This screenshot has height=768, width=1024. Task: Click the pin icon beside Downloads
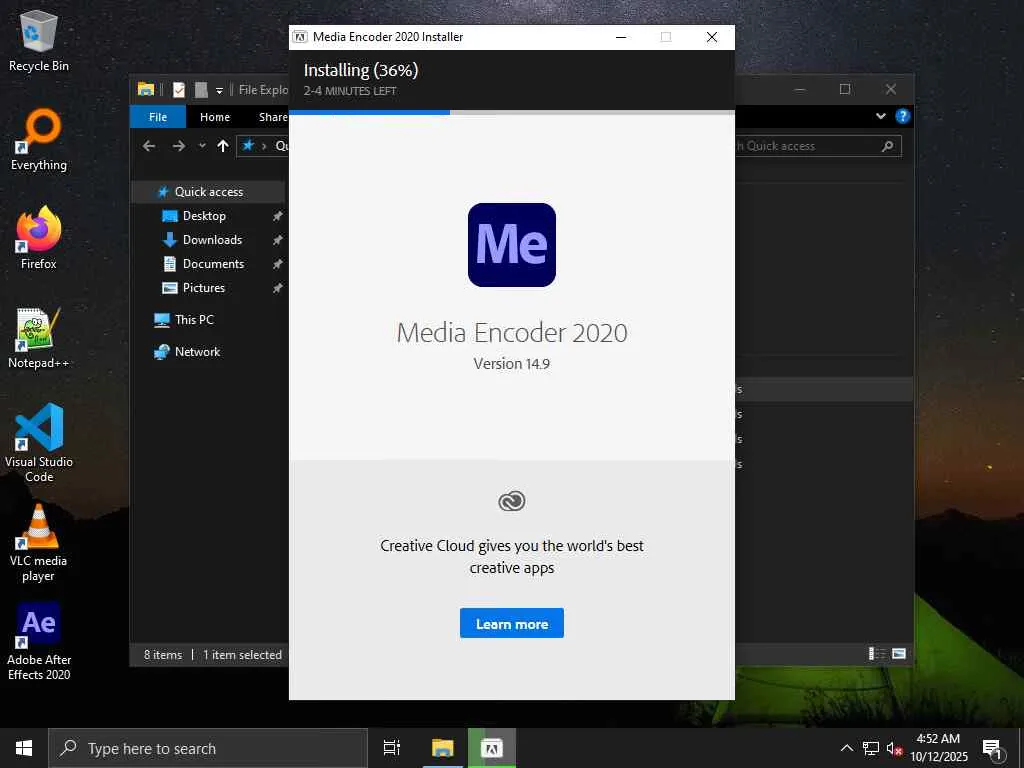point(278,240)
